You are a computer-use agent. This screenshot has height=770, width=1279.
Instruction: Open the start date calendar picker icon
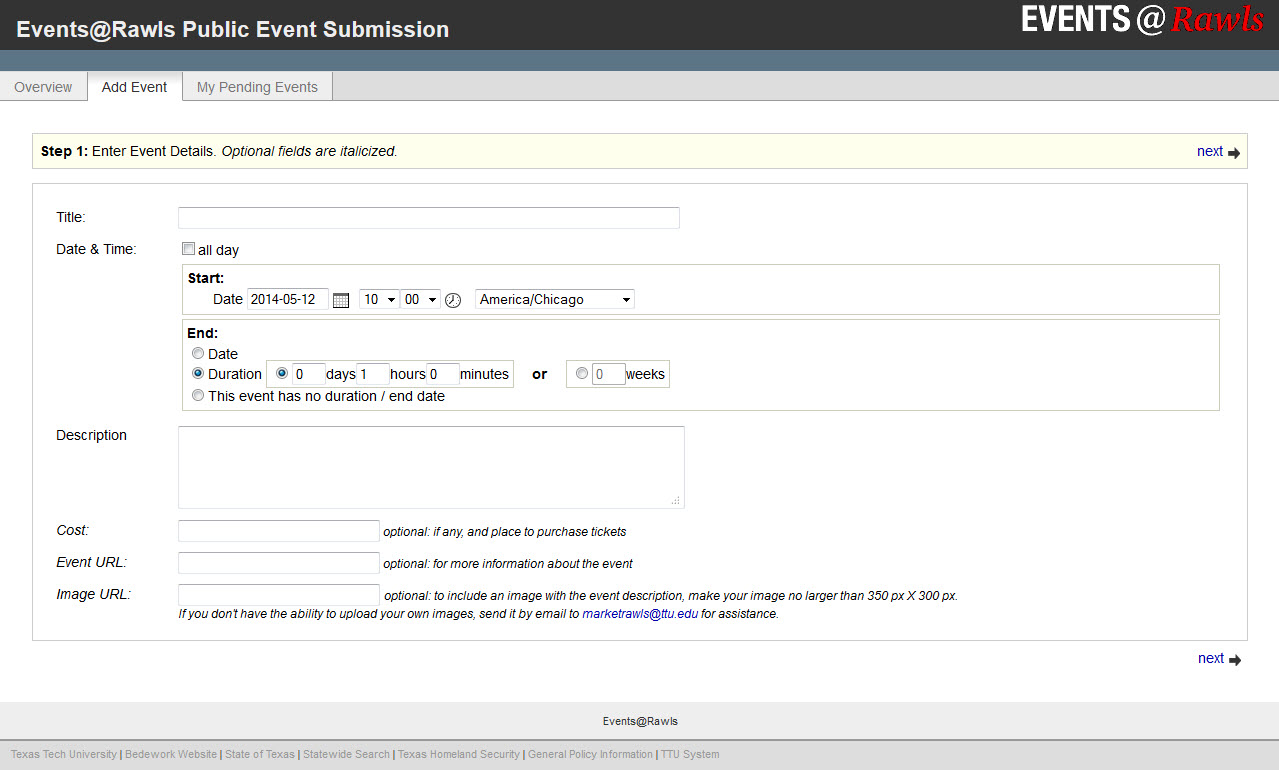341,300
